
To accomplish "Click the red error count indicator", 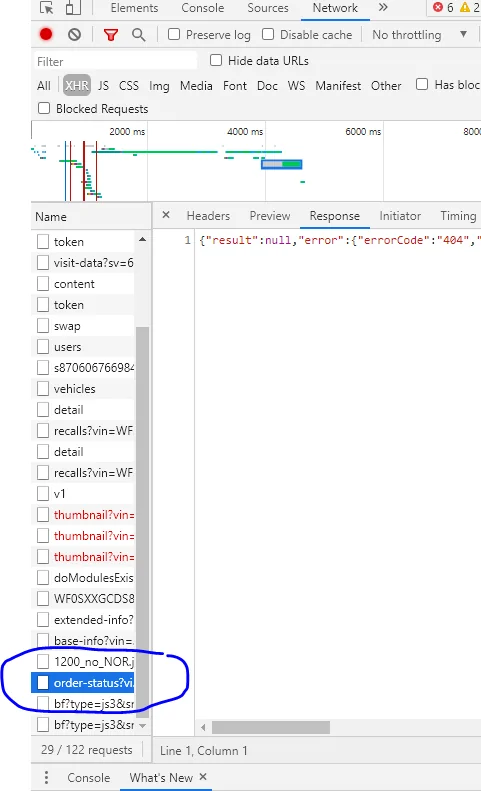I will [x=444, y=8].
